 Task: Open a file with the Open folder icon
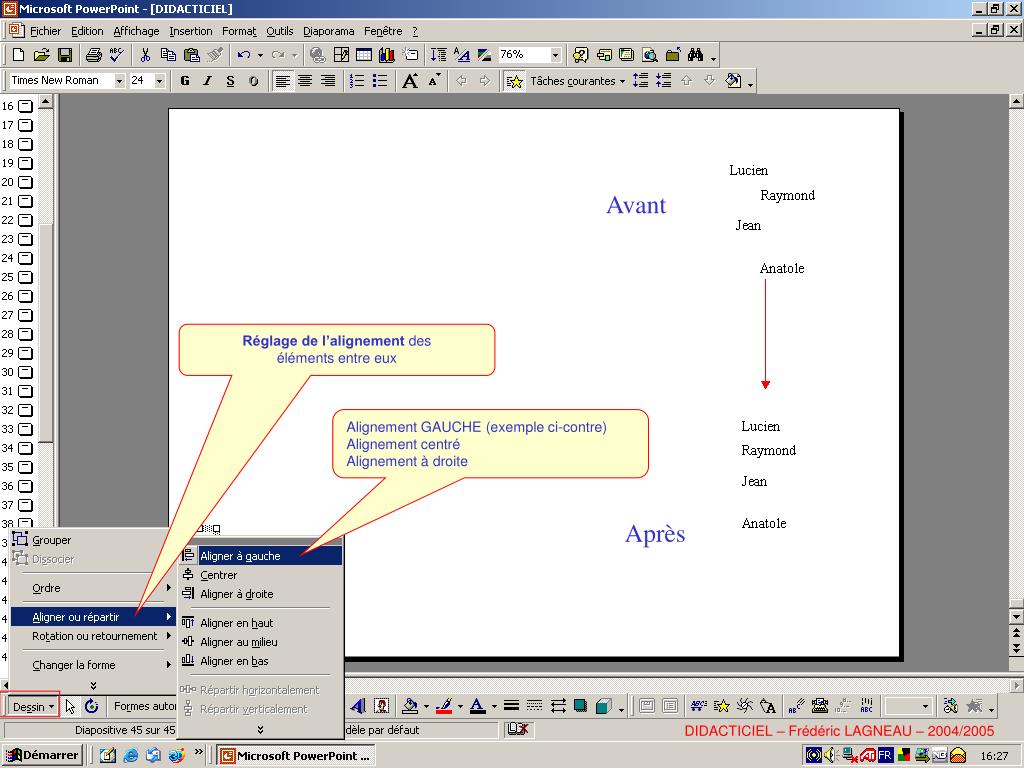(41, 55)
